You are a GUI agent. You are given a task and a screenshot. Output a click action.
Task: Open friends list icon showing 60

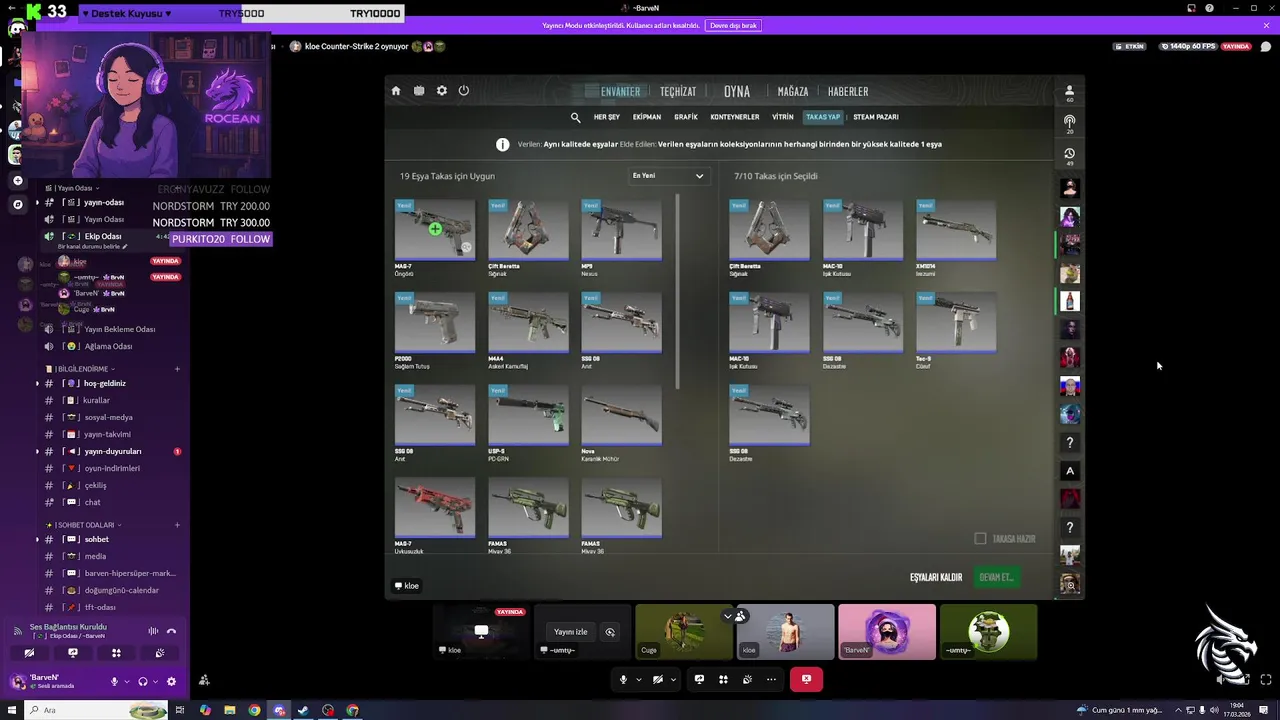click(x=1069, y=92)
